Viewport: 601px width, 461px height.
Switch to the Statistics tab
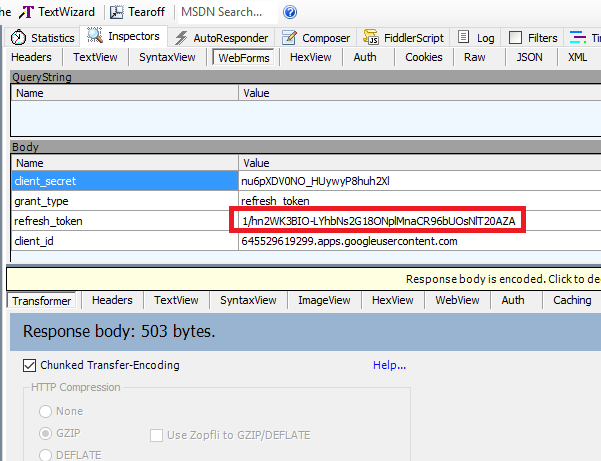tap(43, 38)
